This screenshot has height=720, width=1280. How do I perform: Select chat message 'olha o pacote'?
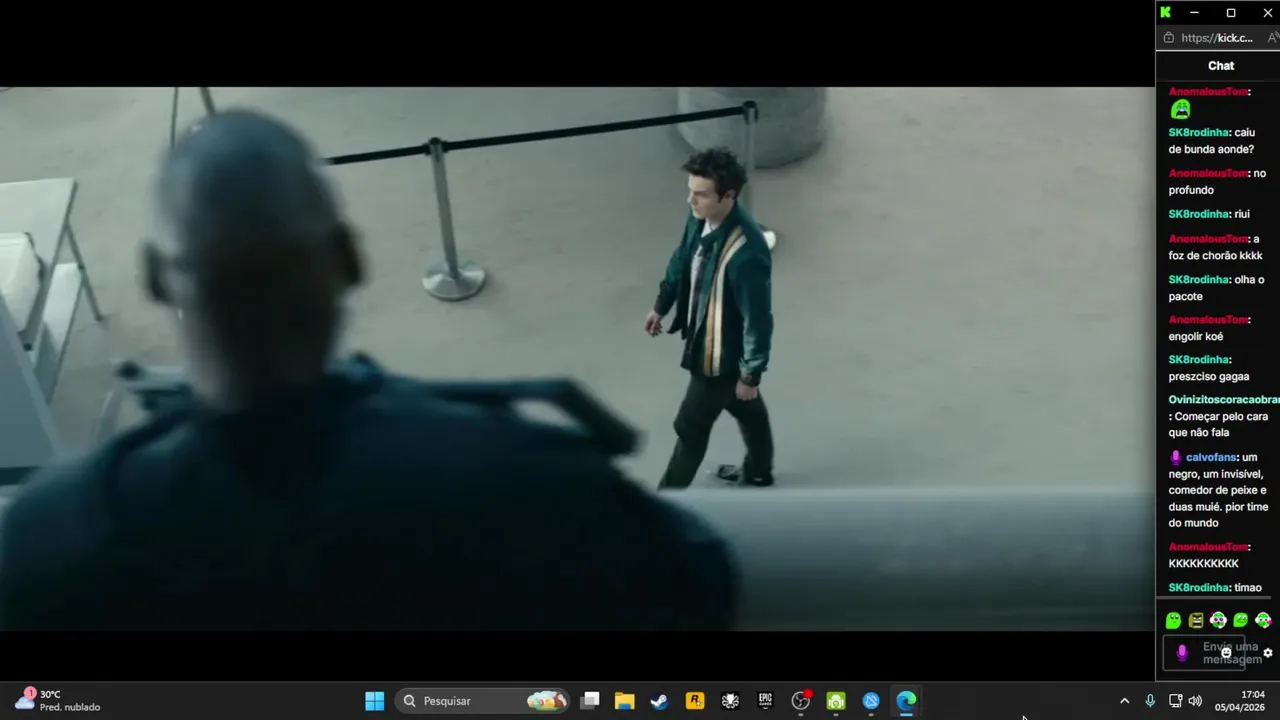click(1216, 288)
